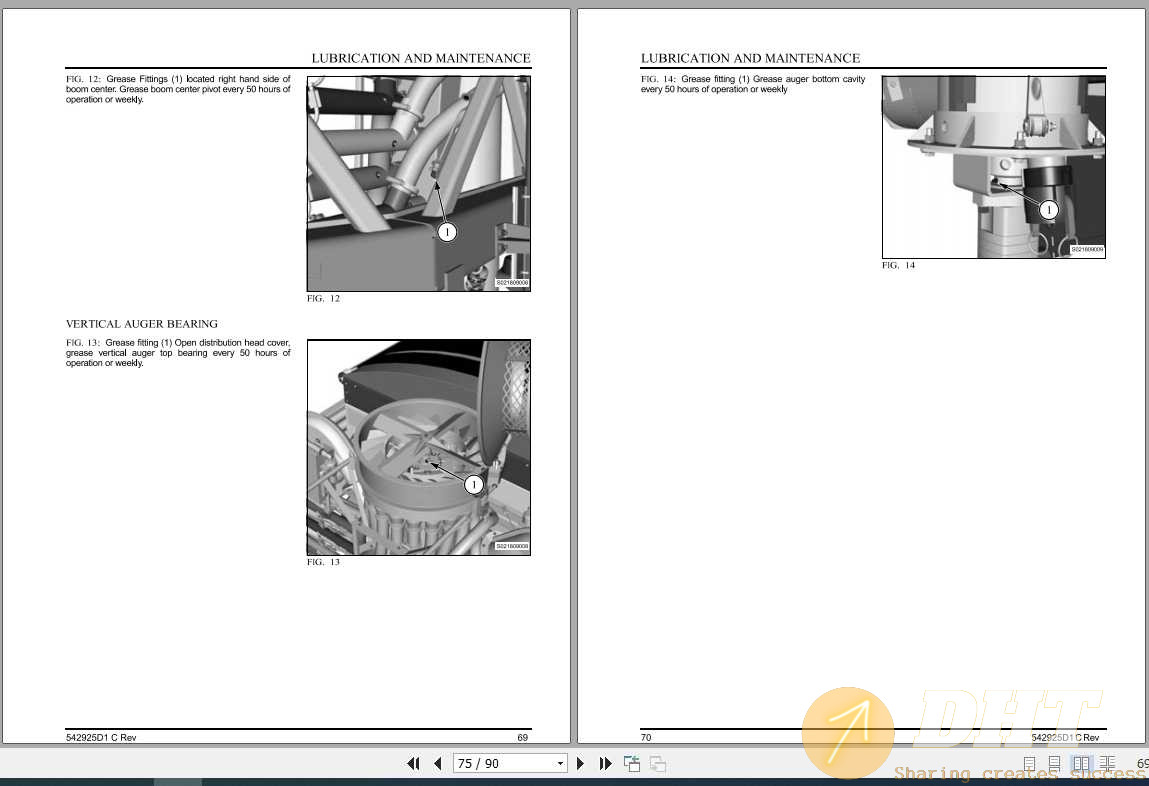Click the FIG. 13 grease fitting description

(x=178, y=353)
